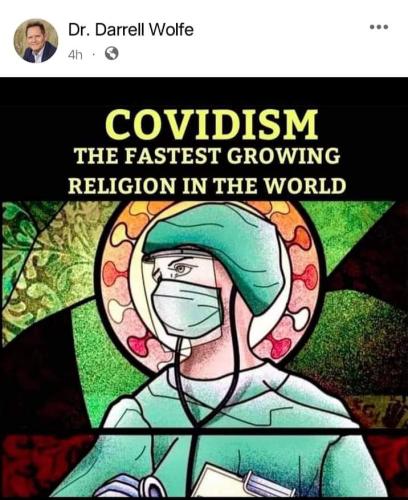Screen dimensions: 408x500
Task: Click the text line 'THE FASTEST GROWING'
Action: [207, 156]
